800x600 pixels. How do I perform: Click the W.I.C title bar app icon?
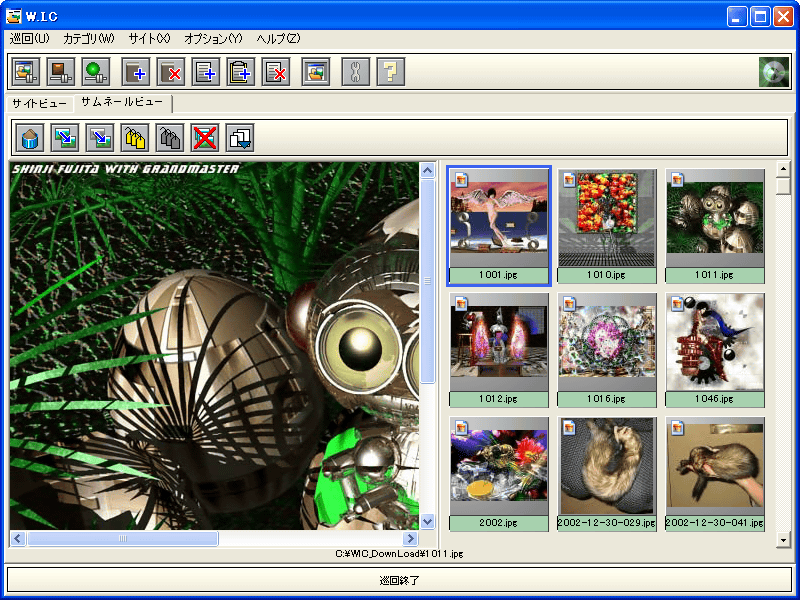tap(14, 16)
